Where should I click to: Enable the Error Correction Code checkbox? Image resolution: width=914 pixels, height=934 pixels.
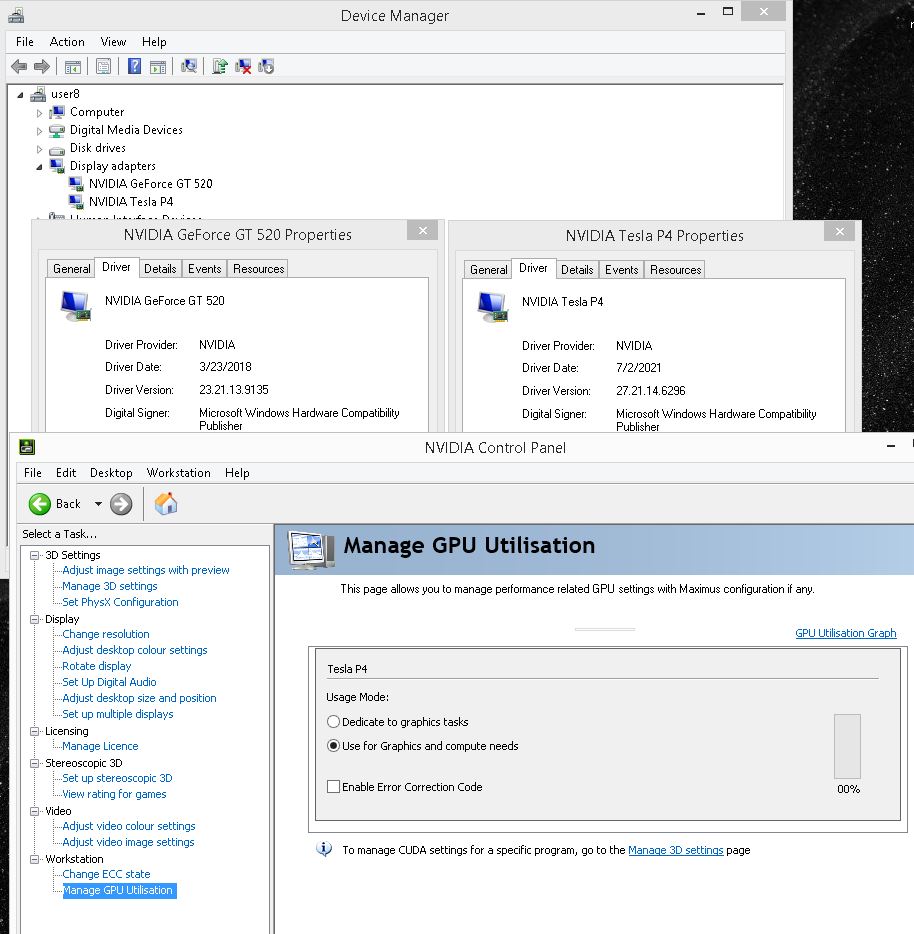tap(334, 787)
